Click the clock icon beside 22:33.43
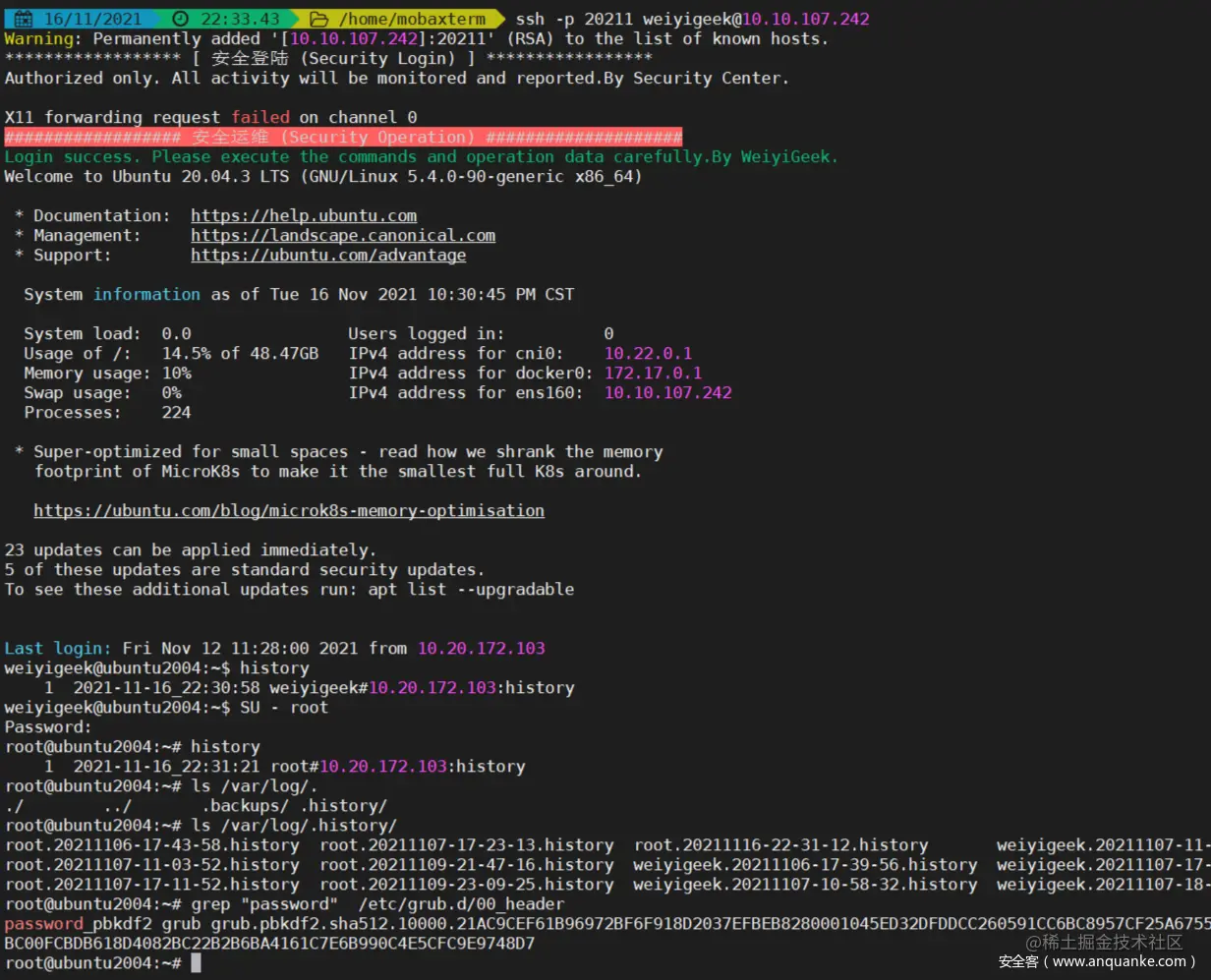The image size is (1211, 980). [x=179, y=19]
